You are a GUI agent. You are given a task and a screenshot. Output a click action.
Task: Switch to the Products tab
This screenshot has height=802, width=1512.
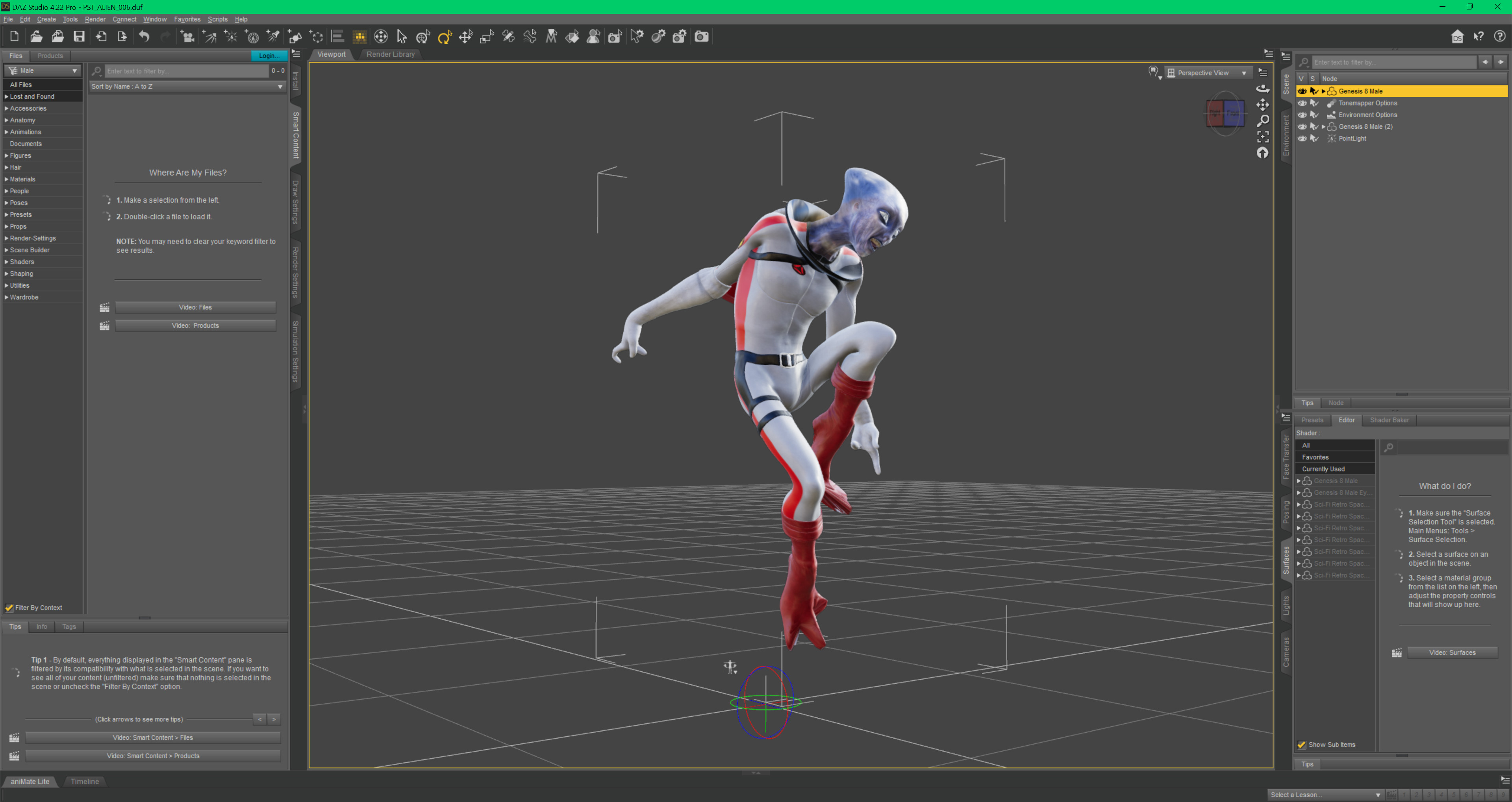[x=50, y=56]
